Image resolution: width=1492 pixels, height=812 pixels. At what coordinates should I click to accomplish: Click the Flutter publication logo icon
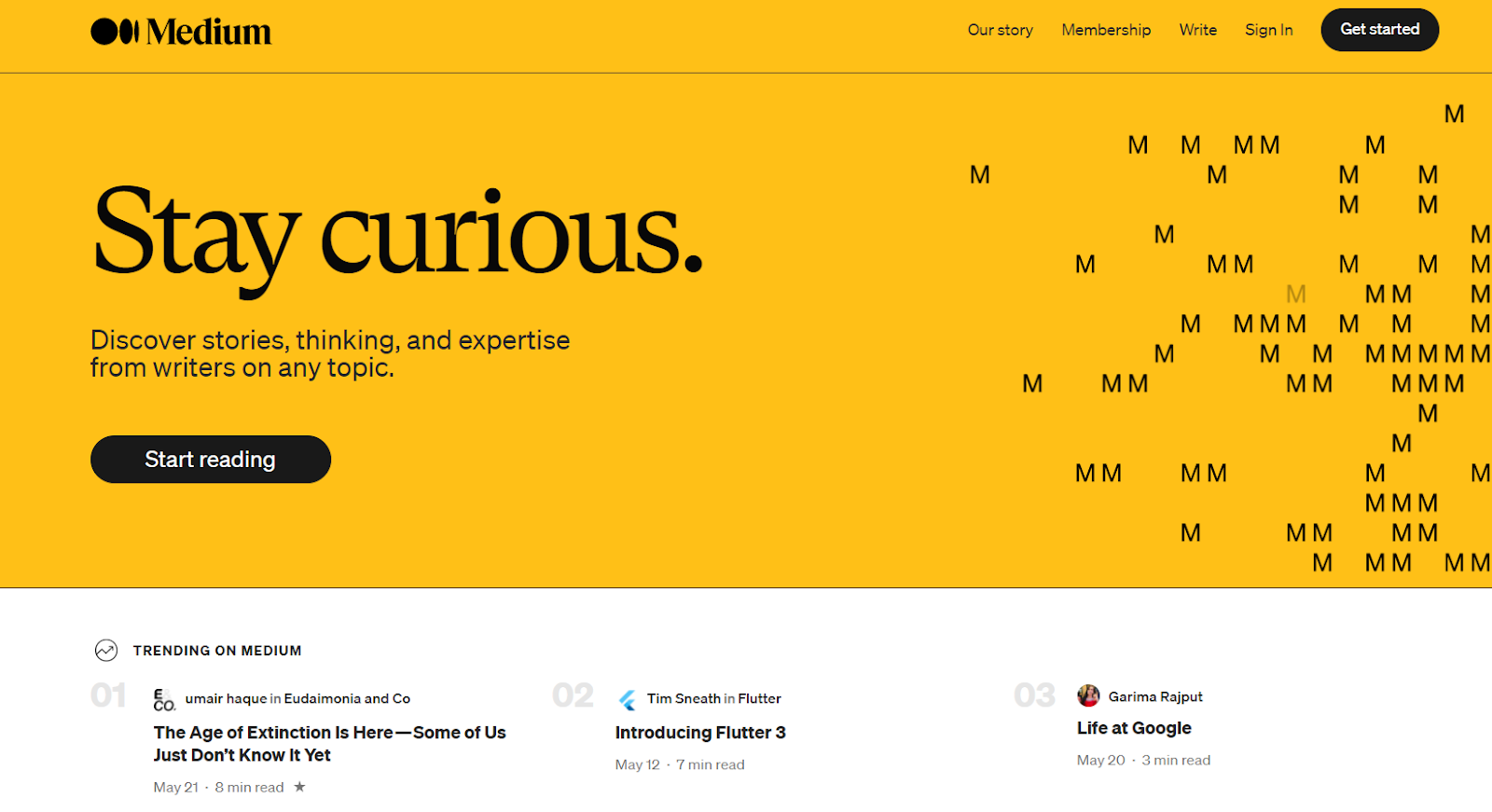[x=627, y=699]
